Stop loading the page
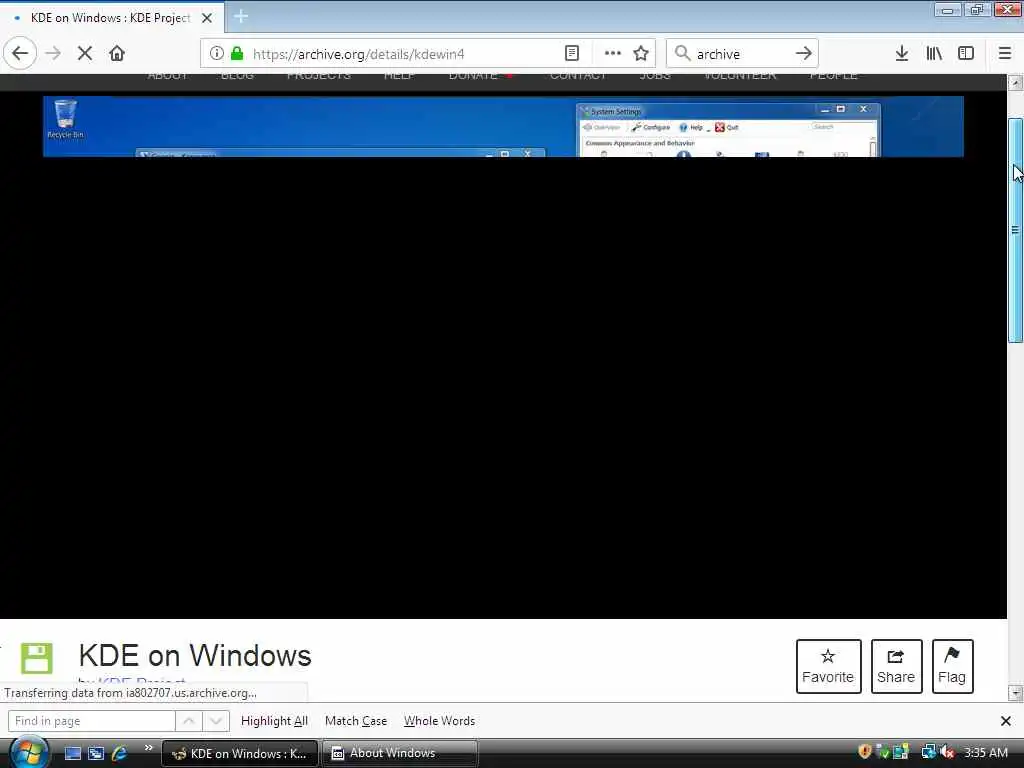 (x=85, y=54)
